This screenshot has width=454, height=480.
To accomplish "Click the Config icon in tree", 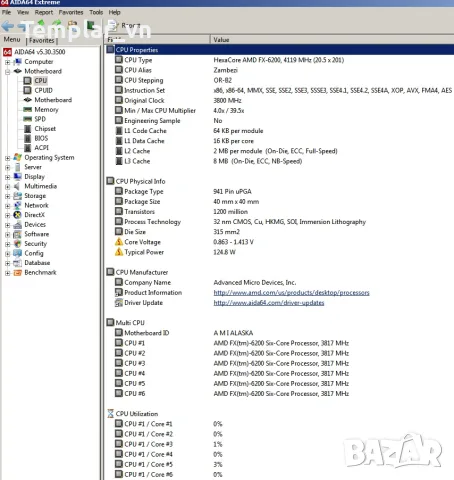I will coord(17,253).
